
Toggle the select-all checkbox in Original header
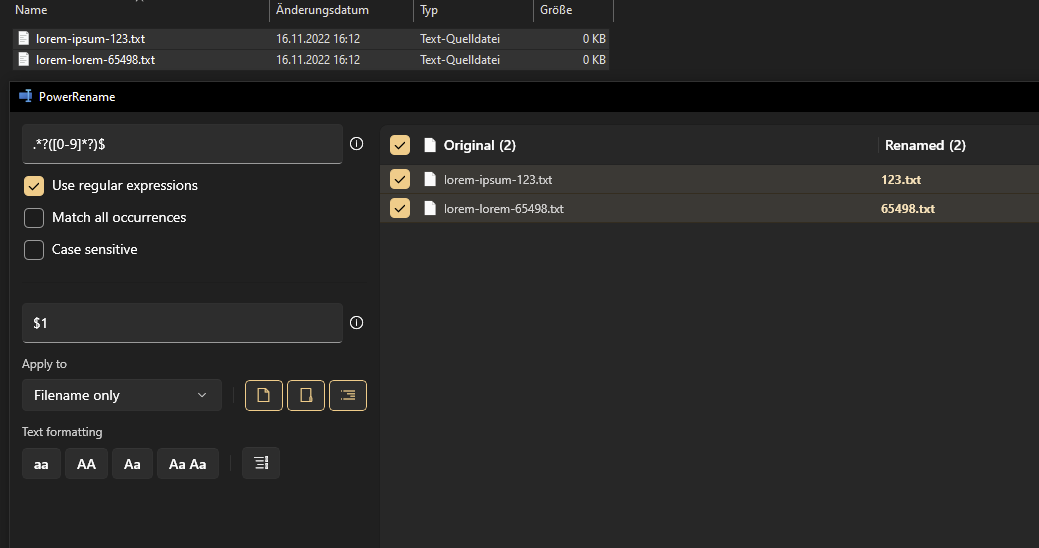[400, 145]
